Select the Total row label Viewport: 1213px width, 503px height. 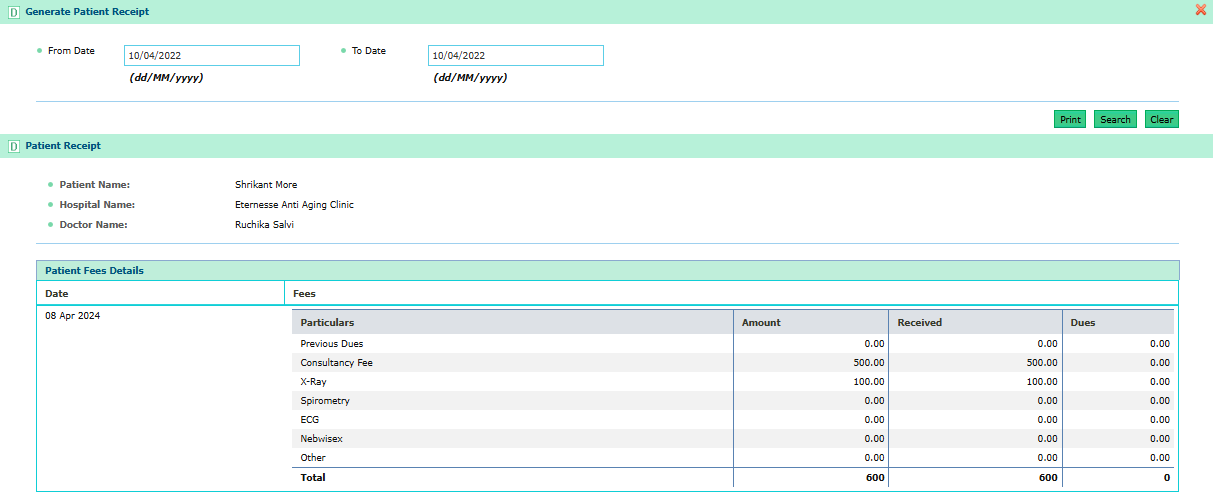coord(313,478)
